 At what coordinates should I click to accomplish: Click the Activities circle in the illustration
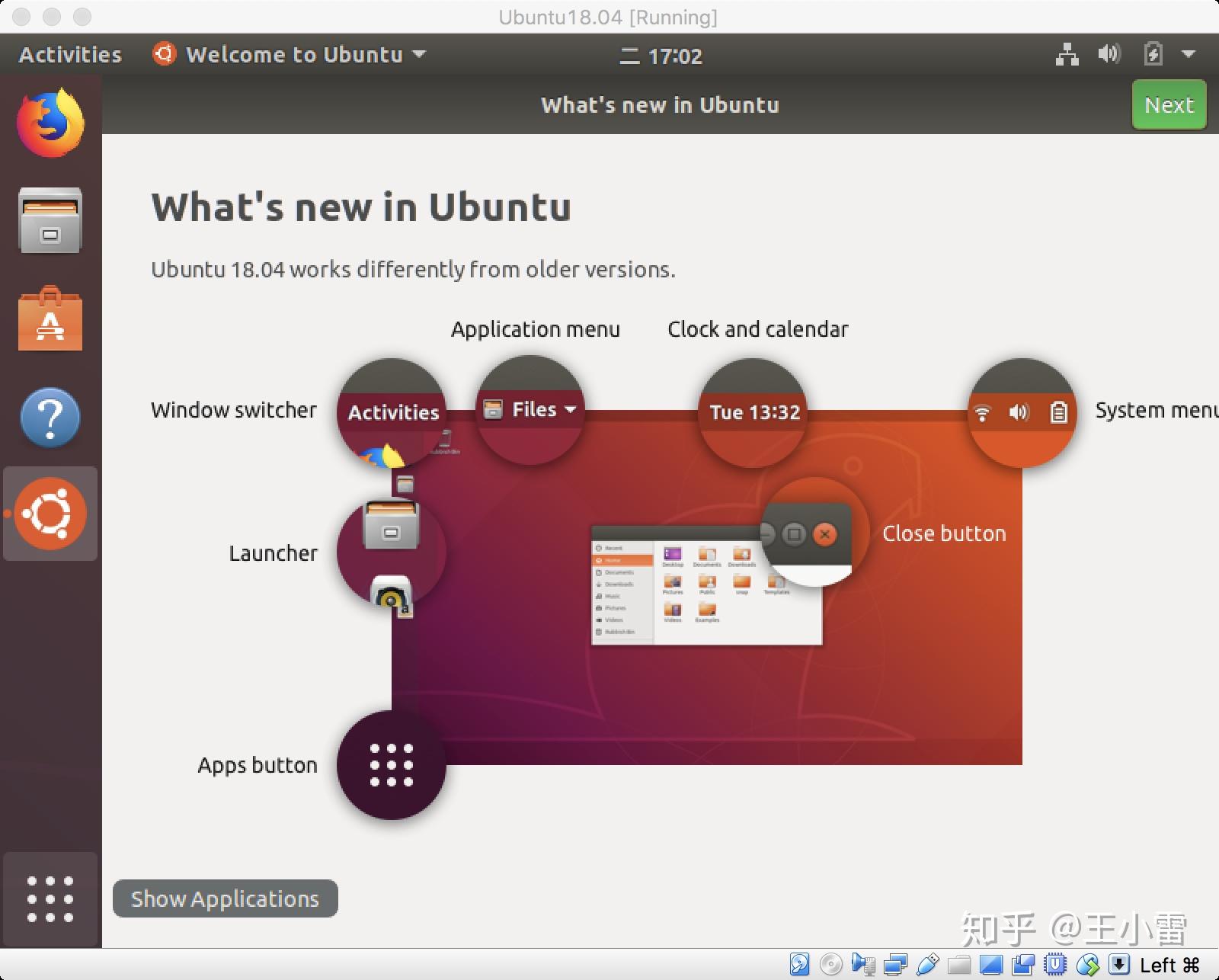pos(392,412)
